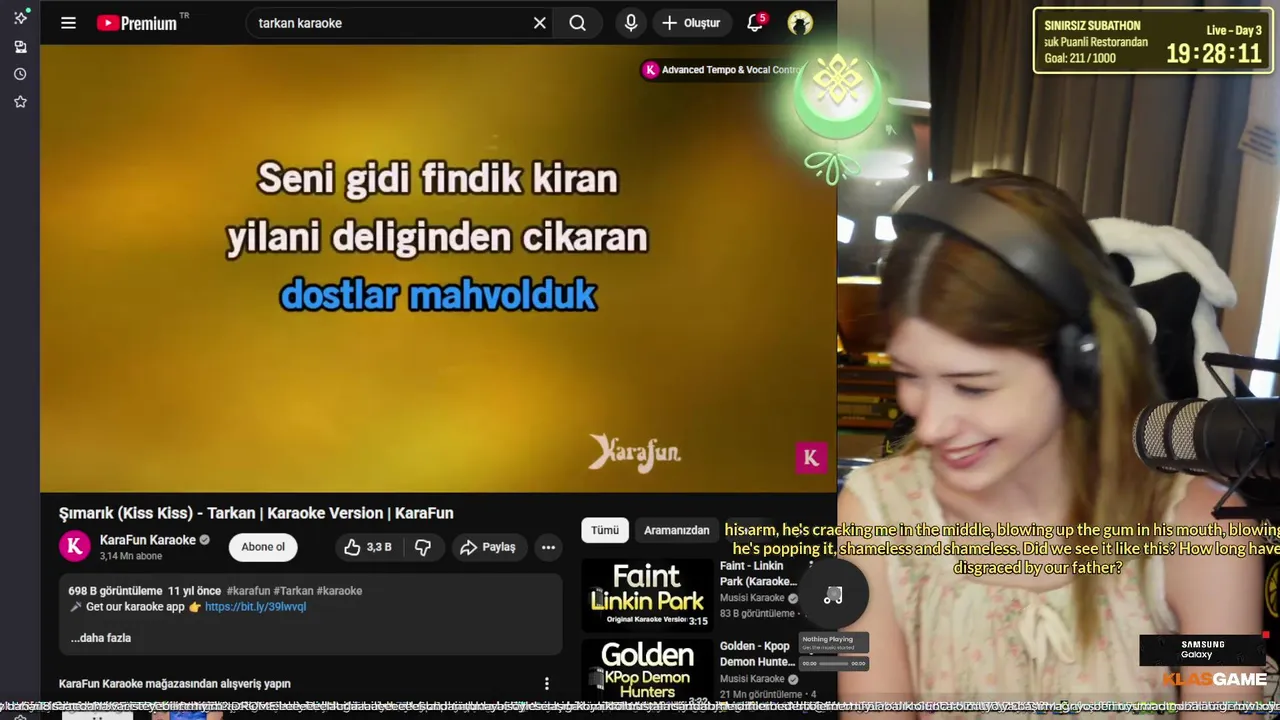
Task: Click the Samsung Galaxy sponsor logo
Action: [x=1201, y=650]
